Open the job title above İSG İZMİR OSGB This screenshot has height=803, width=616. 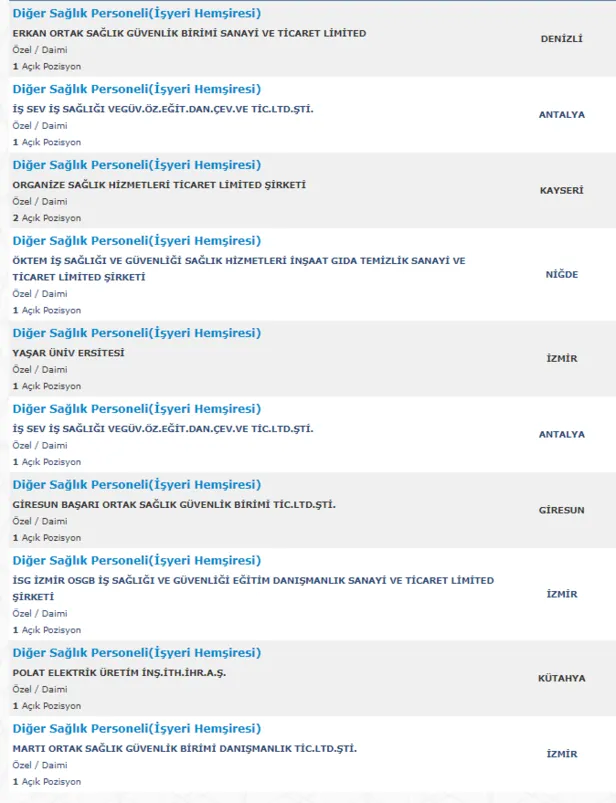136,561
